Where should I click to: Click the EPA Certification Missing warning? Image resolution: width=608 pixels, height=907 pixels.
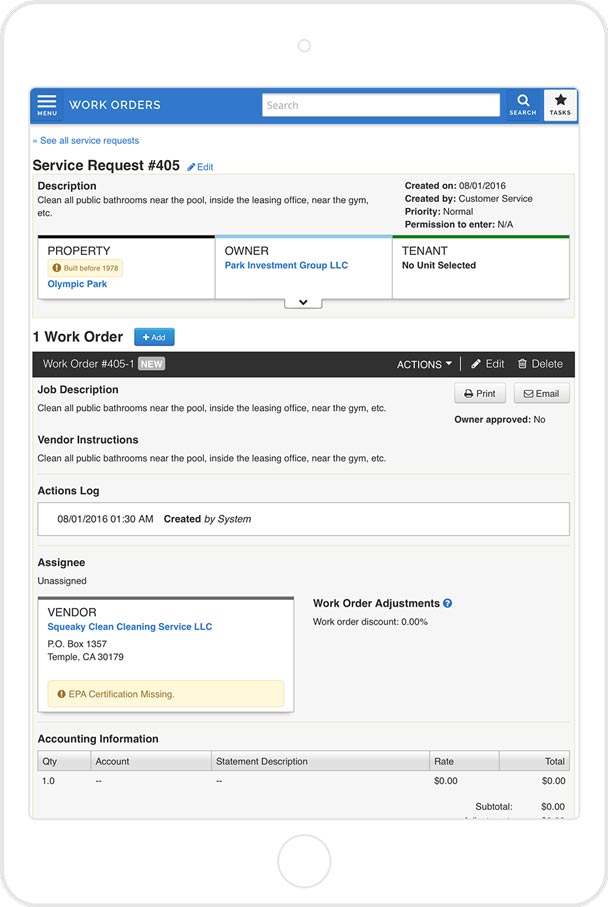166,694
